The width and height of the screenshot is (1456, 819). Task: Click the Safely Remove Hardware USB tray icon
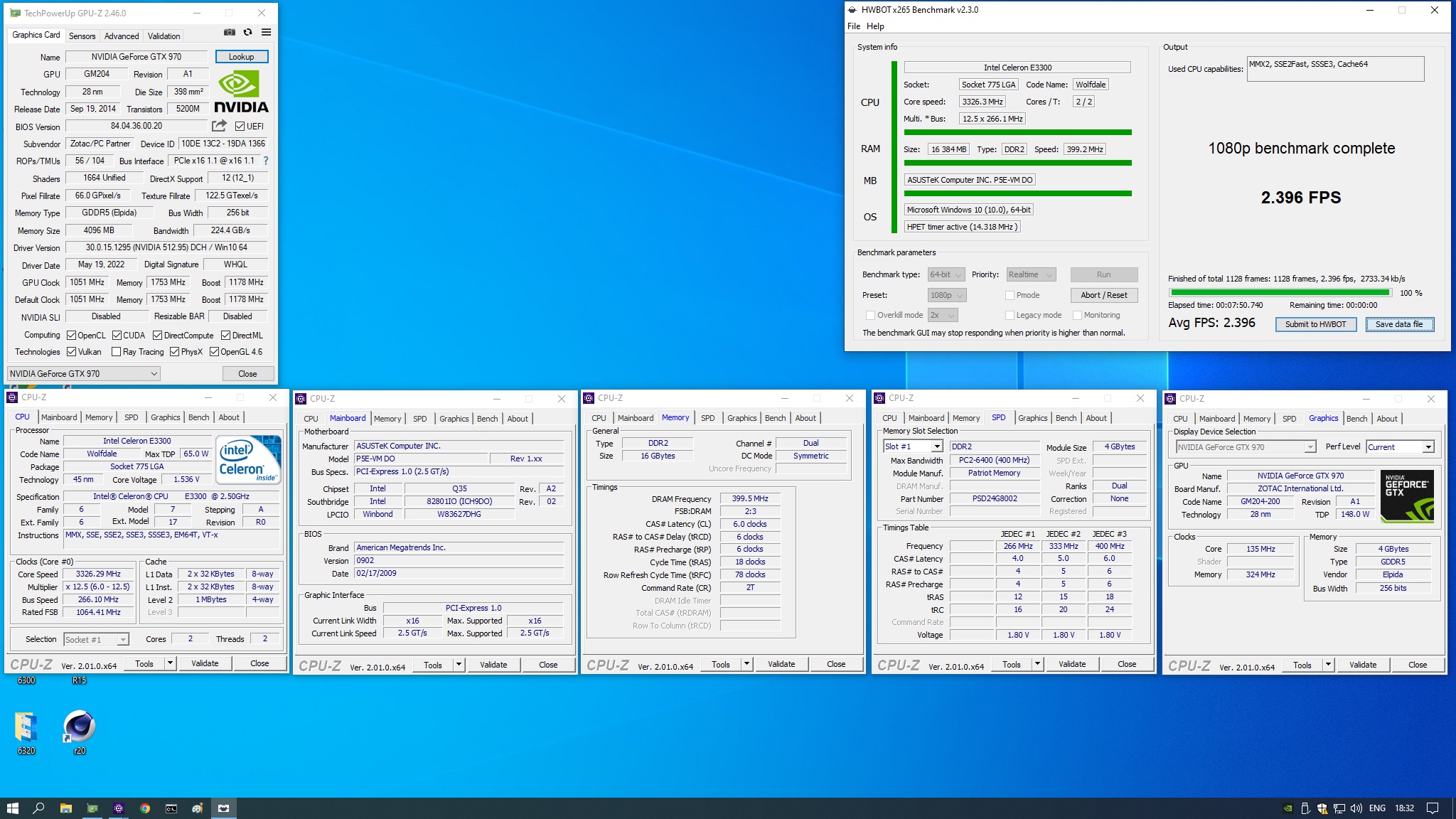1305,808
